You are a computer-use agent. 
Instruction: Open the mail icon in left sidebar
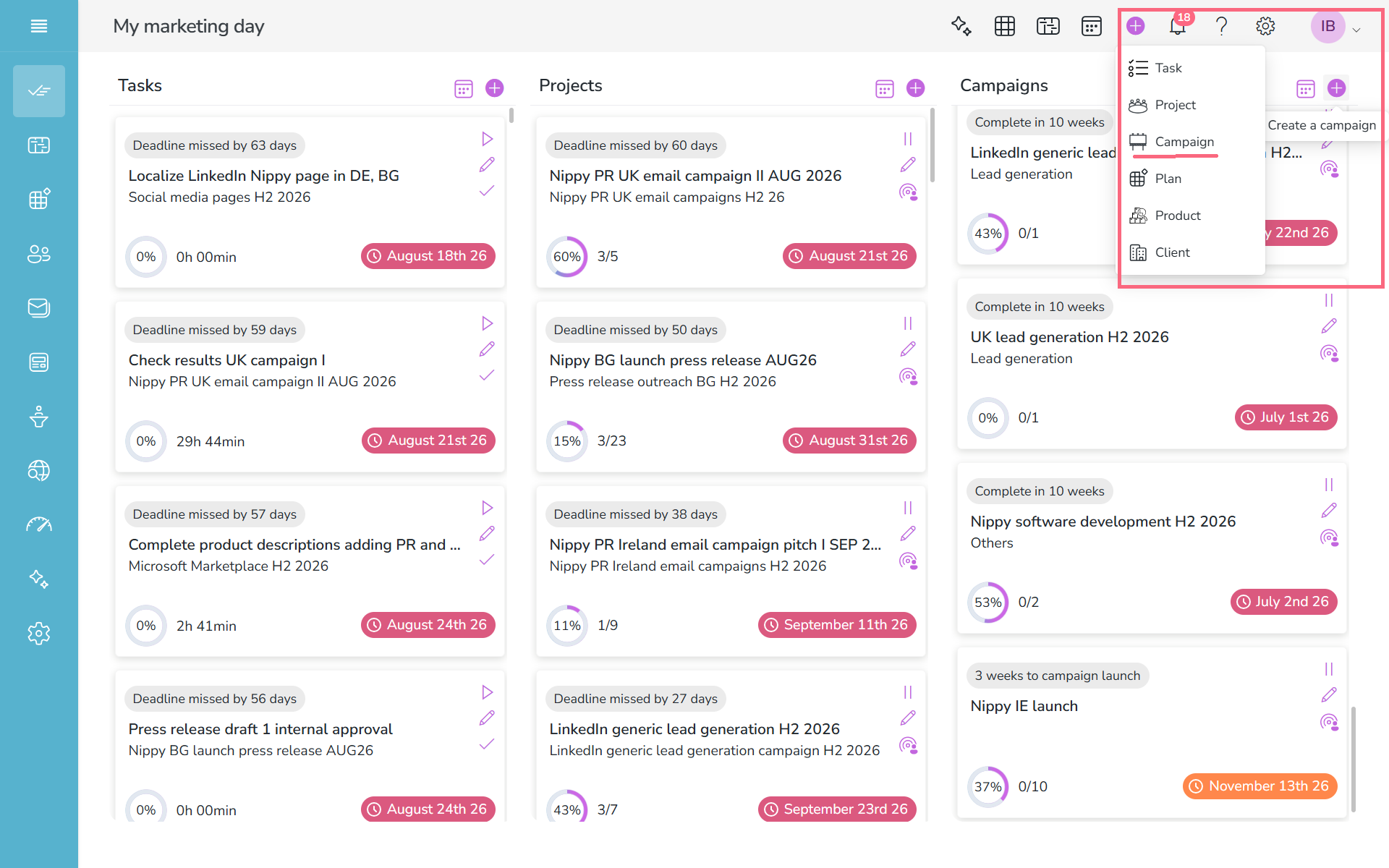39,308
